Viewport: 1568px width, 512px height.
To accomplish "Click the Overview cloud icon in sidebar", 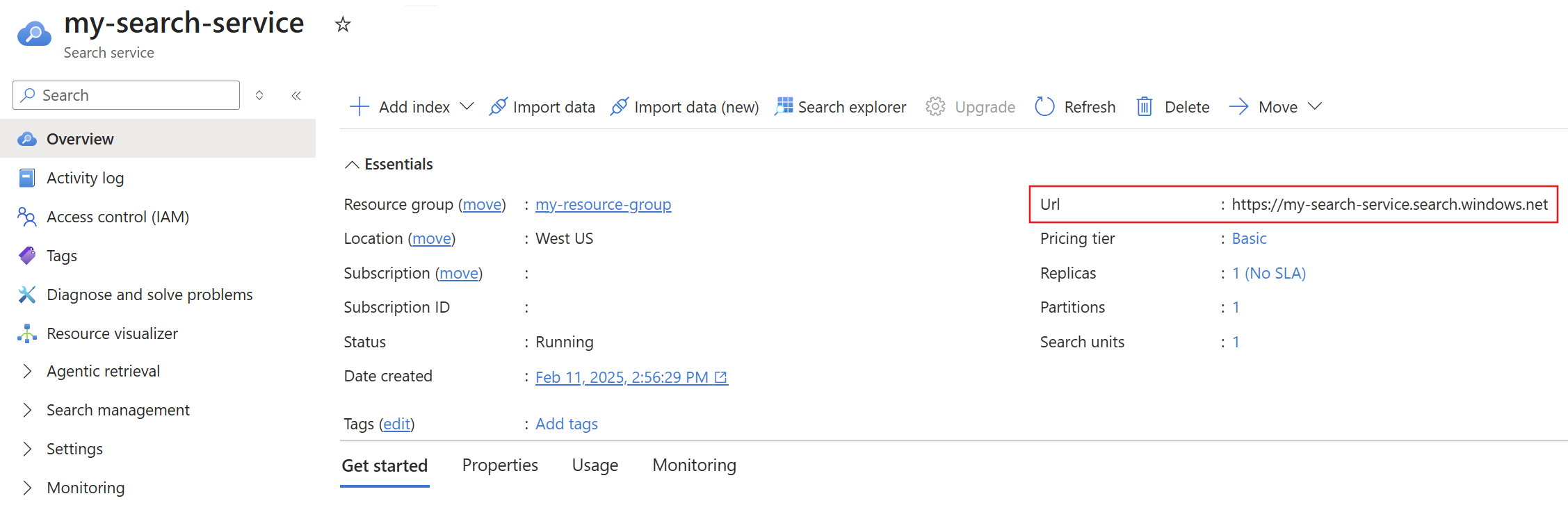I will click(27, 139).
